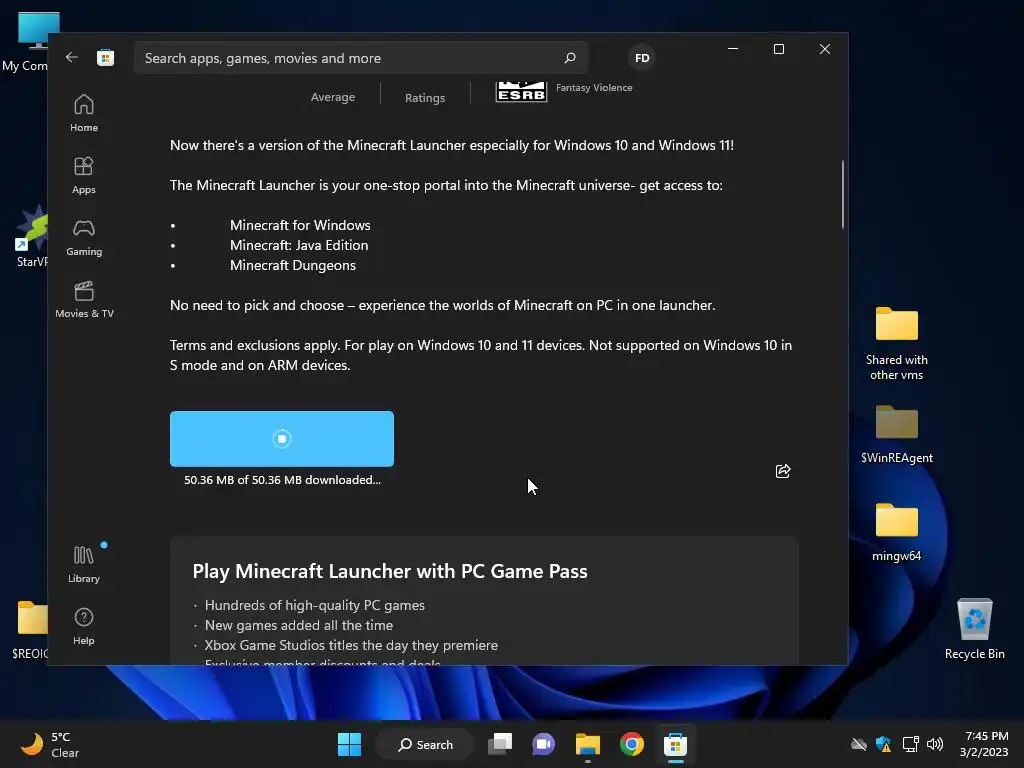The width and height of the screenshot is (1024, 768).
Task: Open Teams Chat from the taskbar
Action: (543, 744)
